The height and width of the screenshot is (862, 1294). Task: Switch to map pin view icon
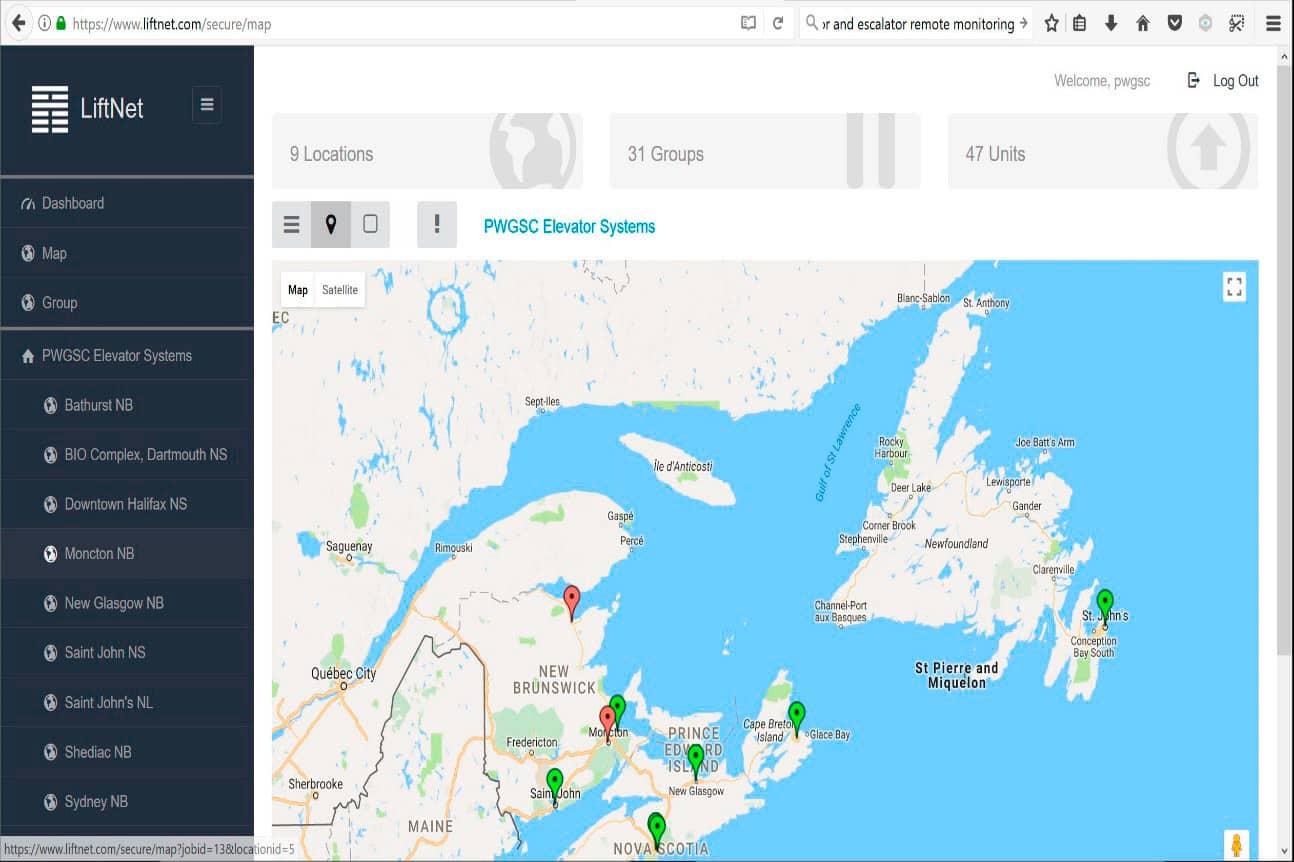[x=331, y=224]
